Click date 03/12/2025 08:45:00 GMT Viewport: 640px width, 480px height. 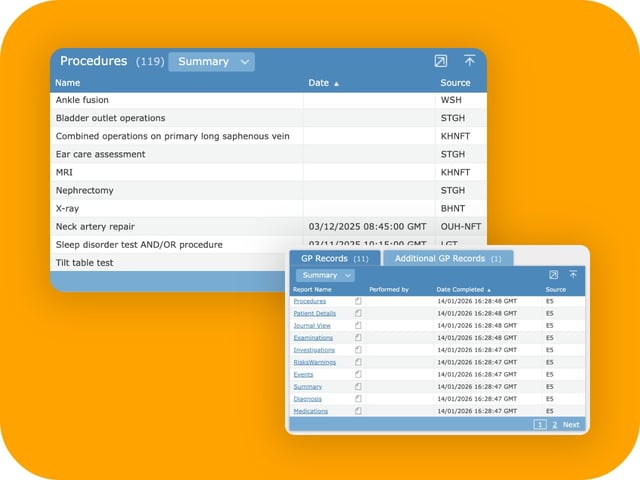tap(367, 227)
